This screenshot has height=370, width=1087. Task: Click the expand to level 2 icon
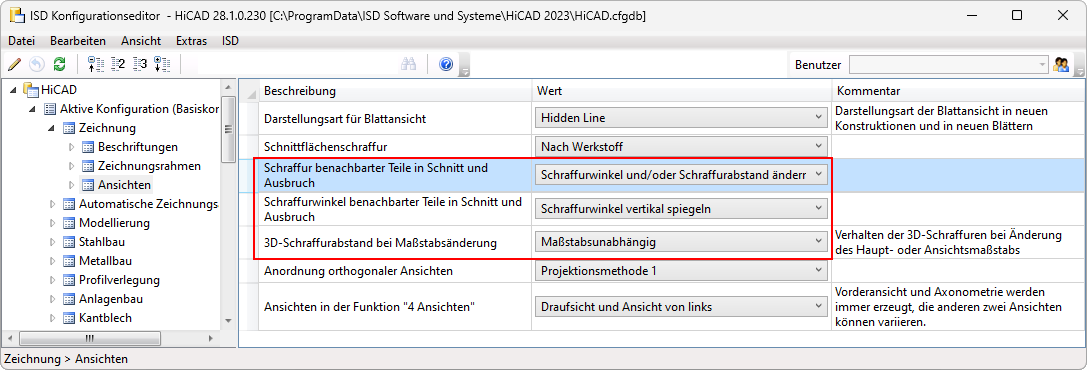(118, 64)
